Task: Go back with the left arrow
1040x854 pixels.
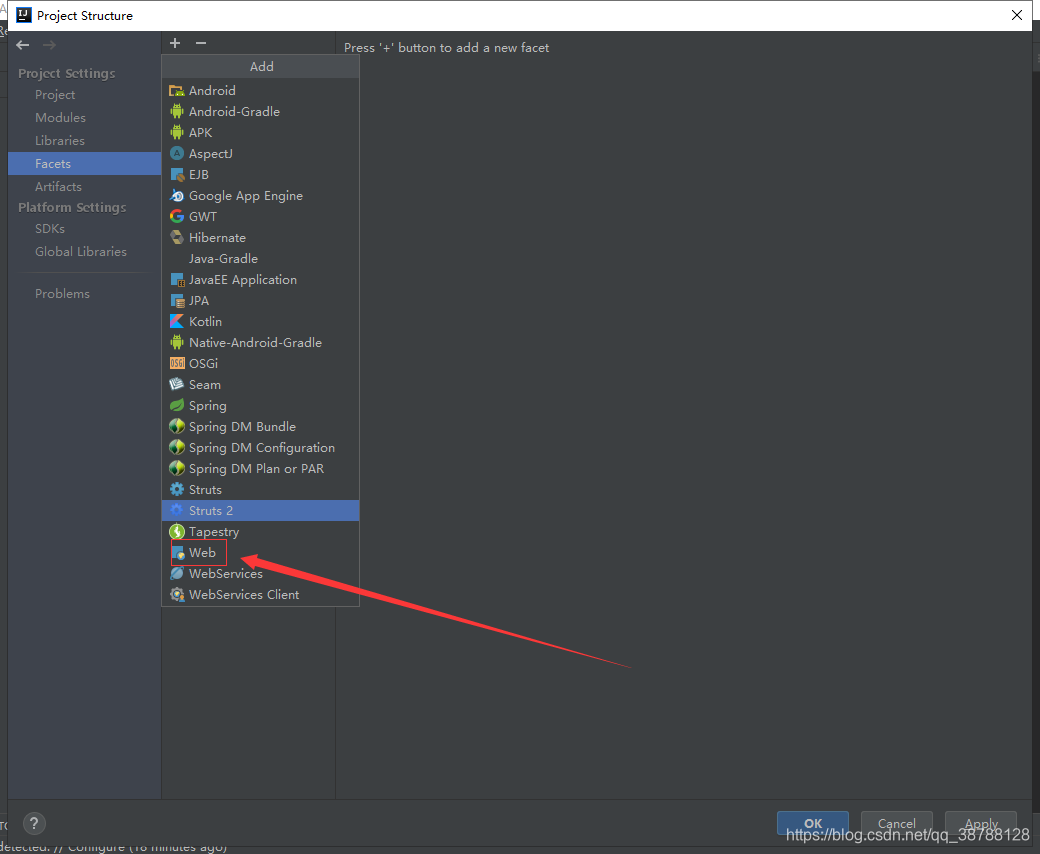Action: click(23, 45)
